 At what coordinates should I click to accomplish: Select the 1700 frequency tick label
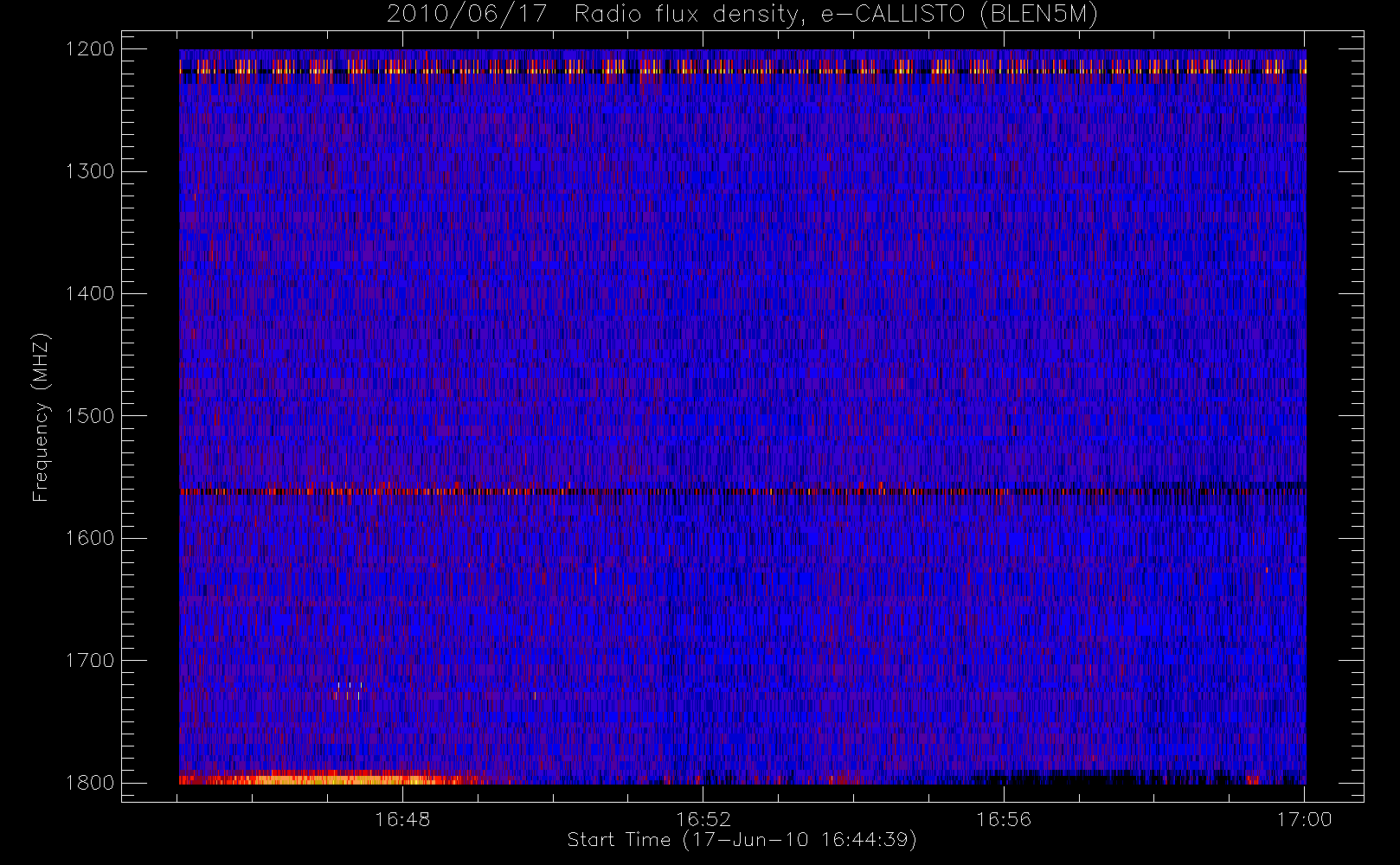pos(90,660)
